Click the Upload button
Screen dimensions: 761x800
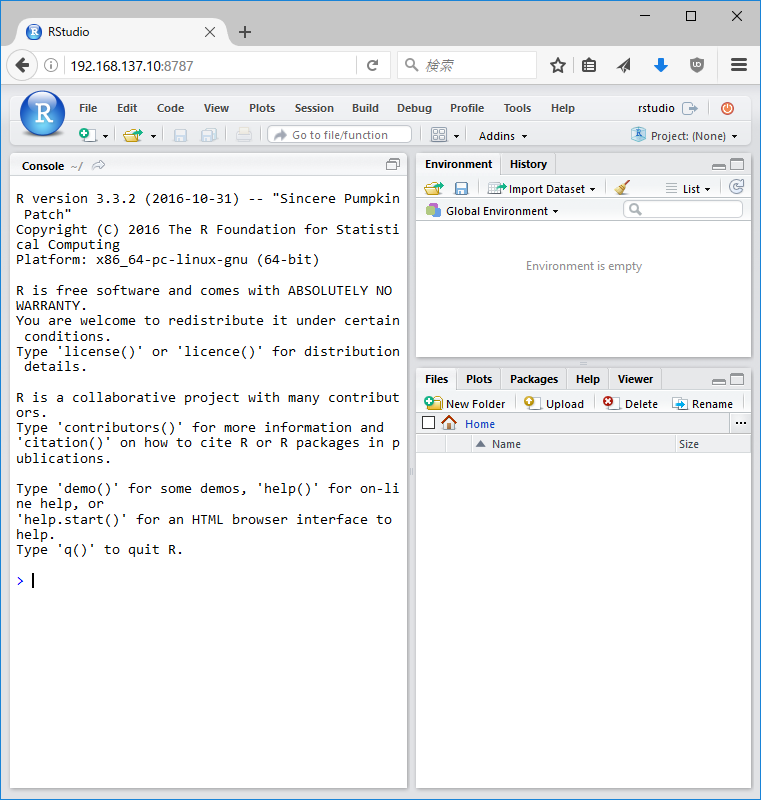pyautogui.click(x=554, y=404)
